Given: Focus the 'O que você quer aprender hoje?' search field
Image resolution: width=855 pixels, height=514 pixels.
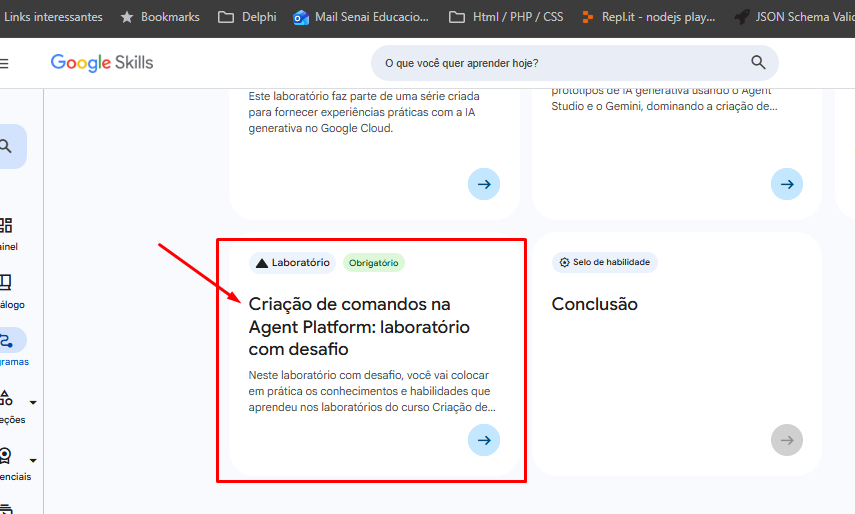Looking at the screenshot, I should coord(575,63).
